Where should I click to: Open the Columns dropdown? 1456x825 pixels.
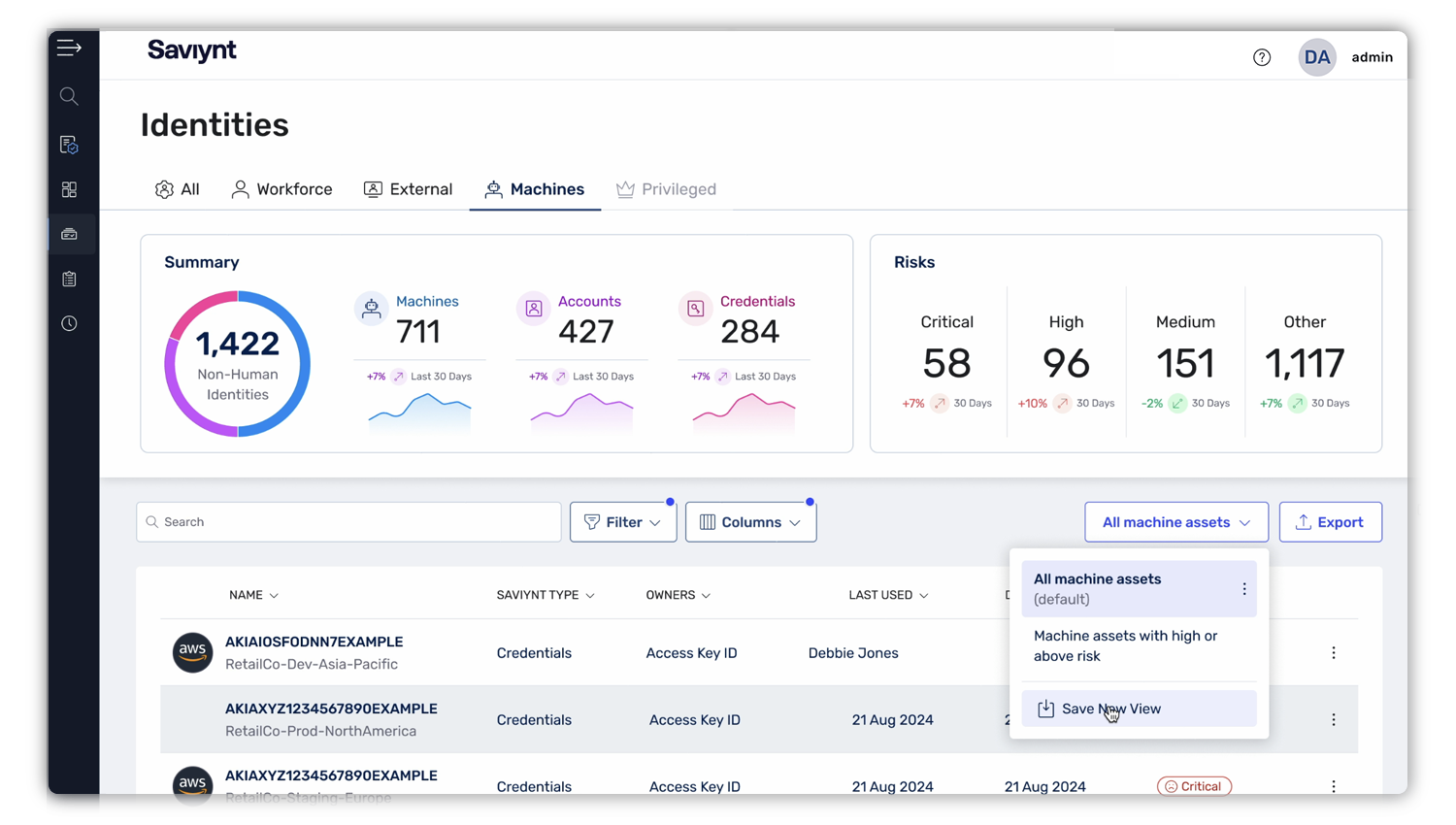point(750,522)
